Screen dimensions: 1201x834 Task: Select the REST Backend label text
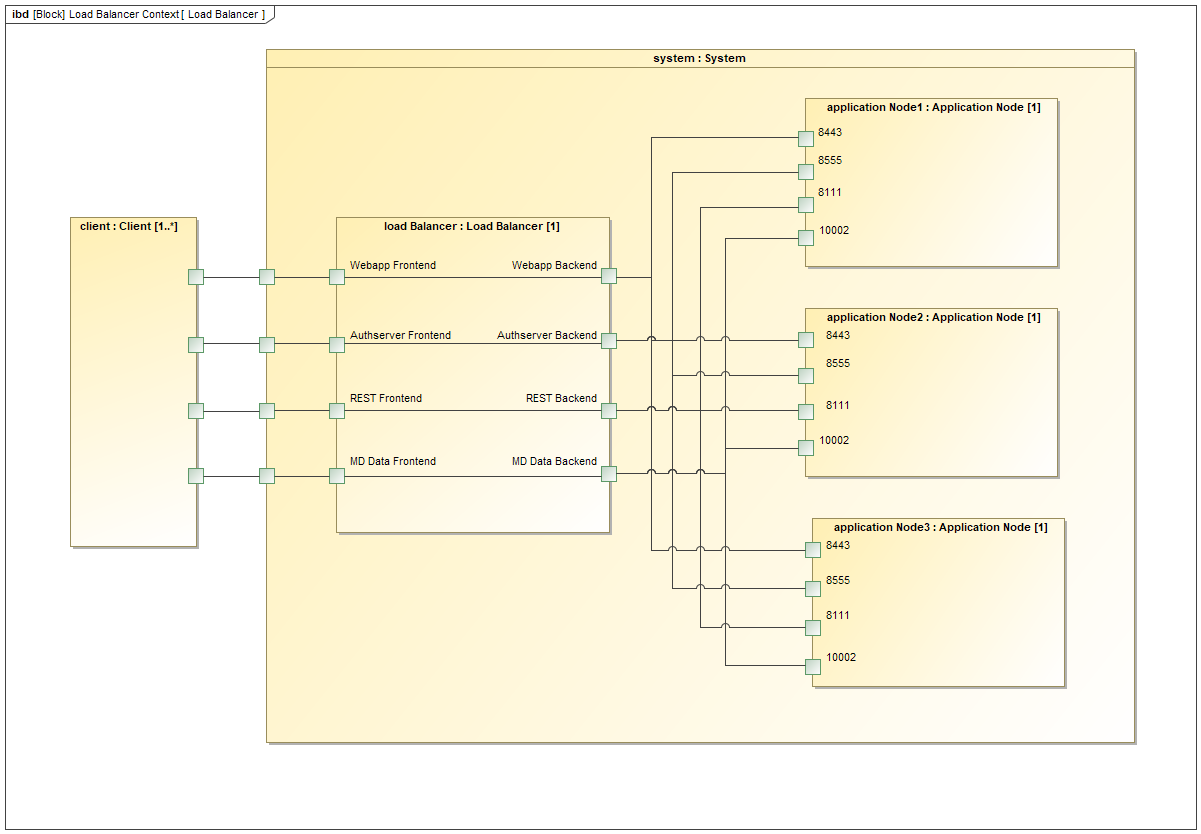pos(561,399)
